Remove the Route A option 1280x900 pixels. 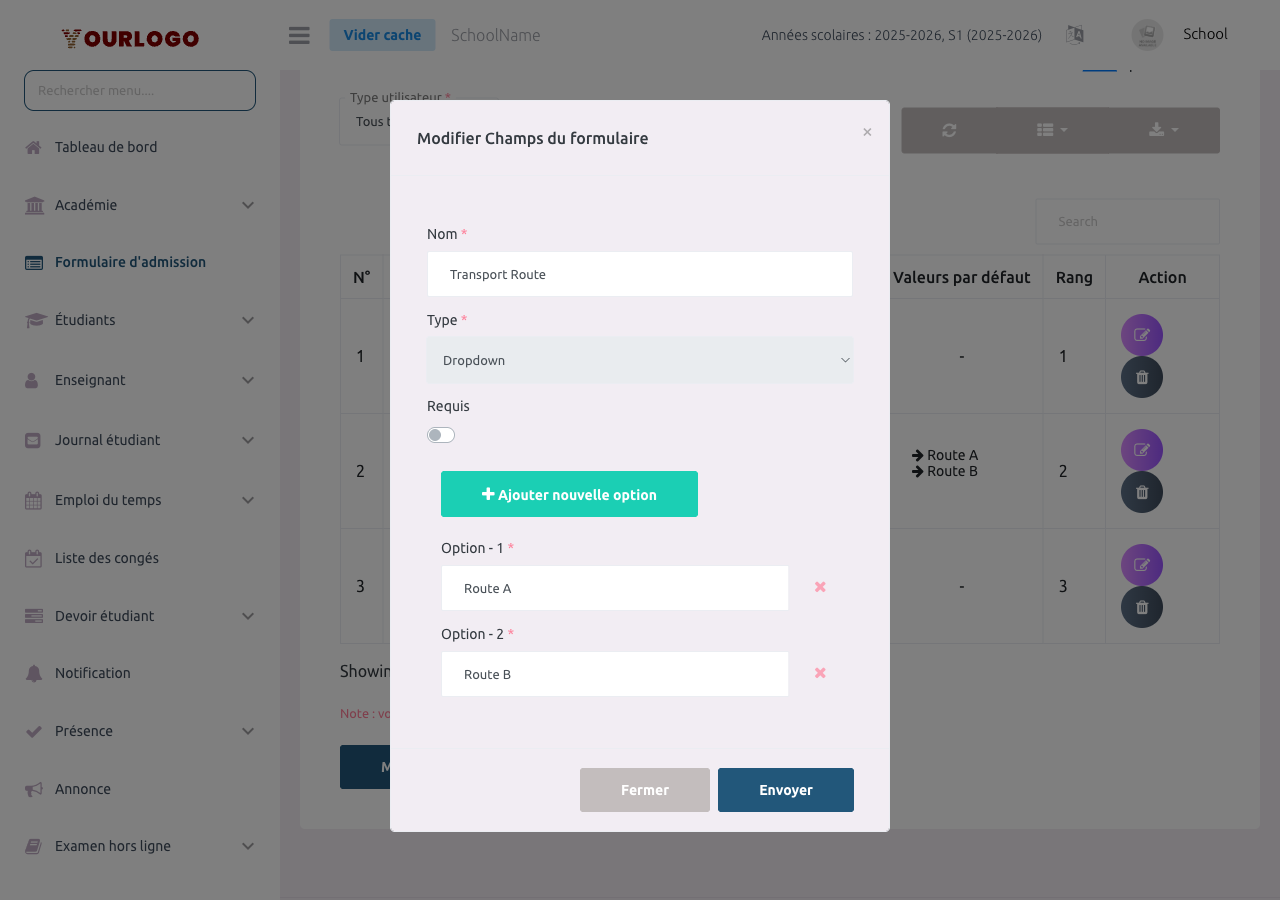pos(819,587)
